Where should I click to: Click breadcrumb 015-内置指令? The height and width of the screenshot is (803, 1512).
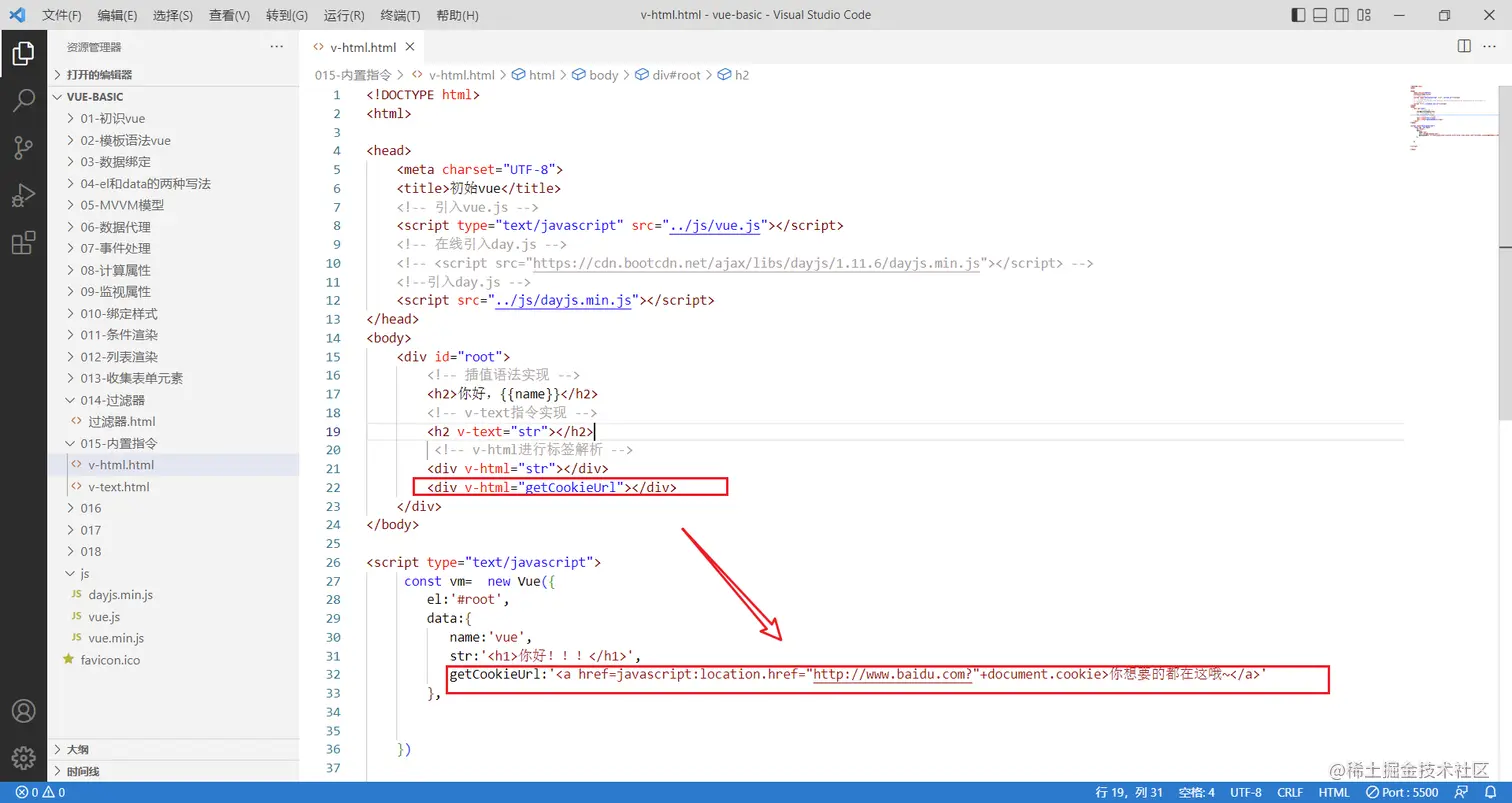point(353,75)
